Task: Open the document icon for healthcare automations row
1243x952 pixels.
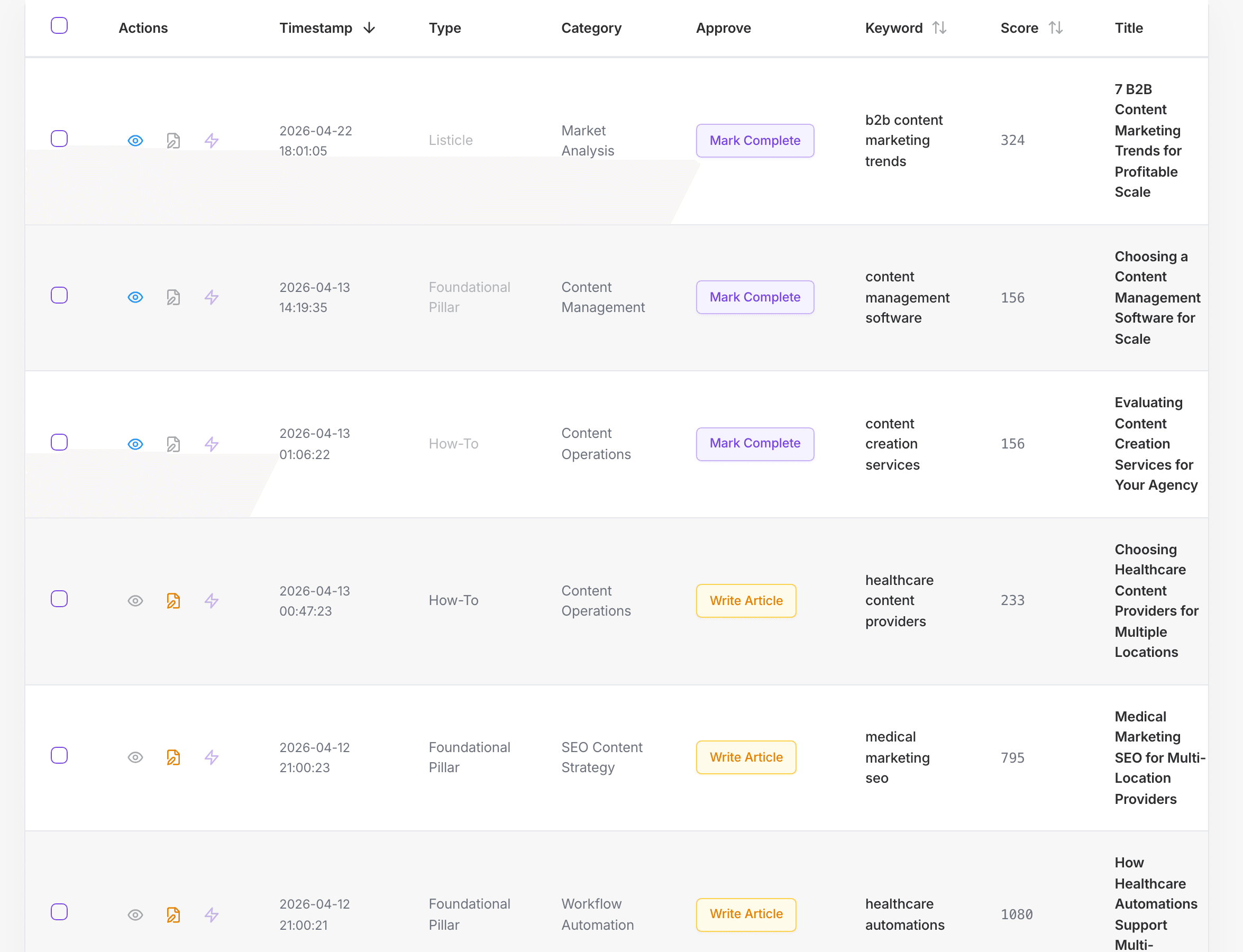Action: (x=173, y=914)
